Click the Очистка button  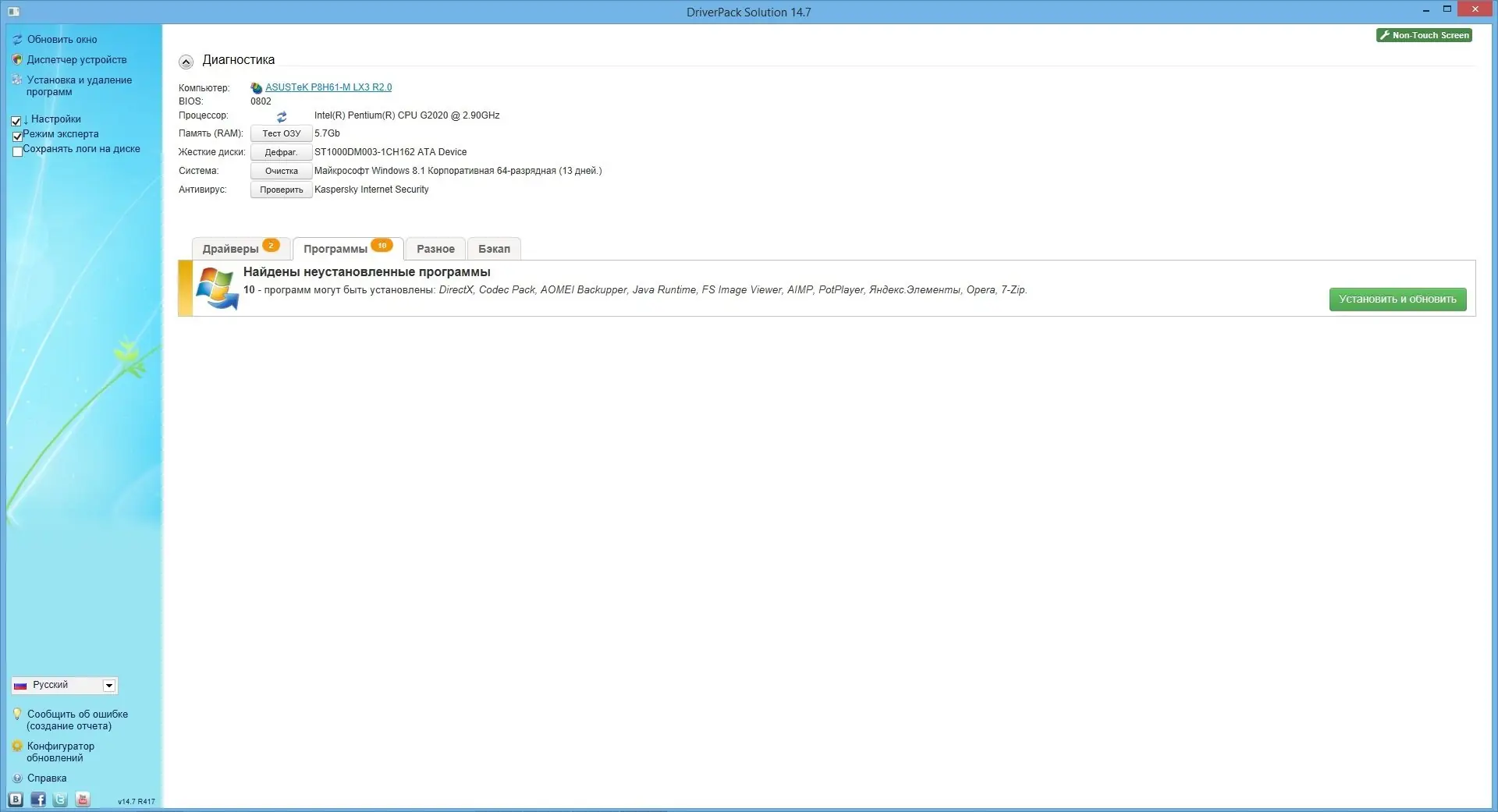click(x=281, y=171)
